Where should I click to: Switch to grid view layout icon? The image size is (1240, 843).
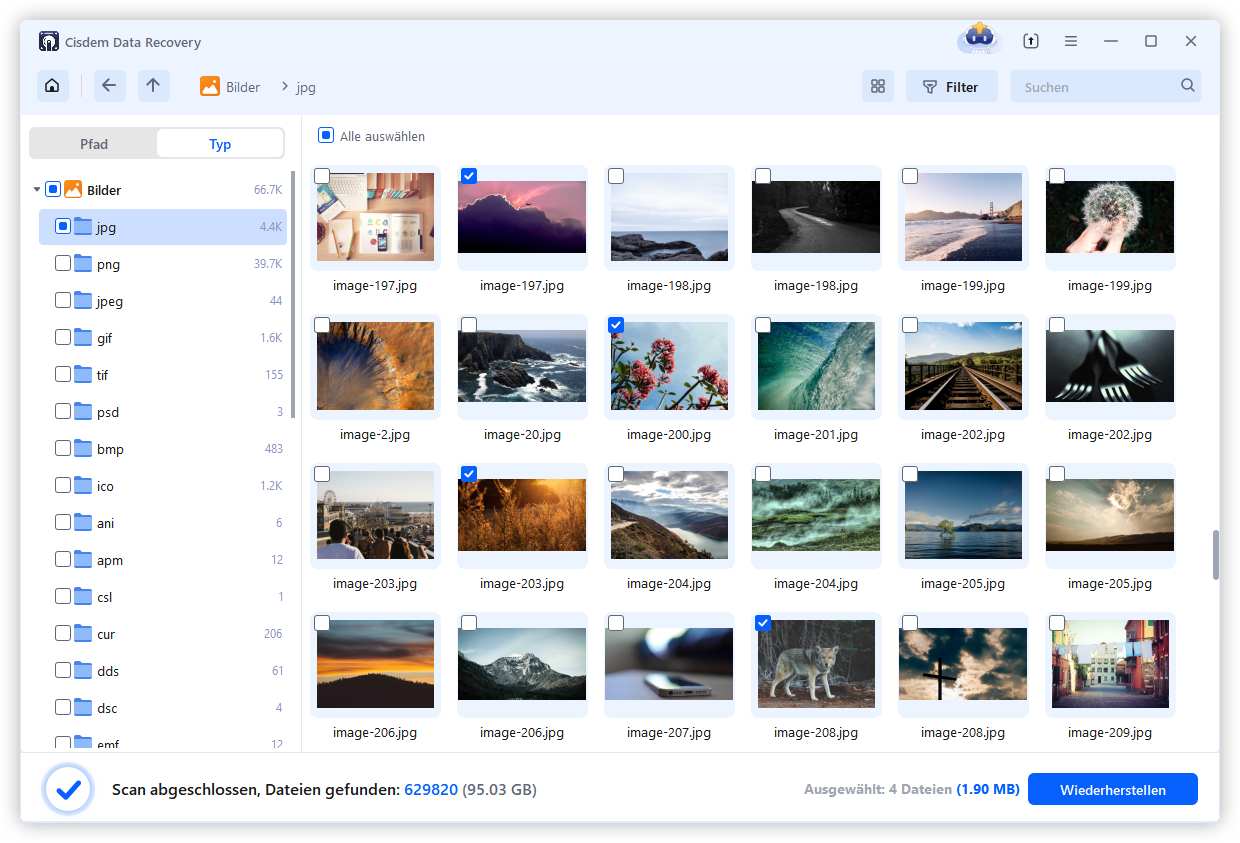pos(878,87)
